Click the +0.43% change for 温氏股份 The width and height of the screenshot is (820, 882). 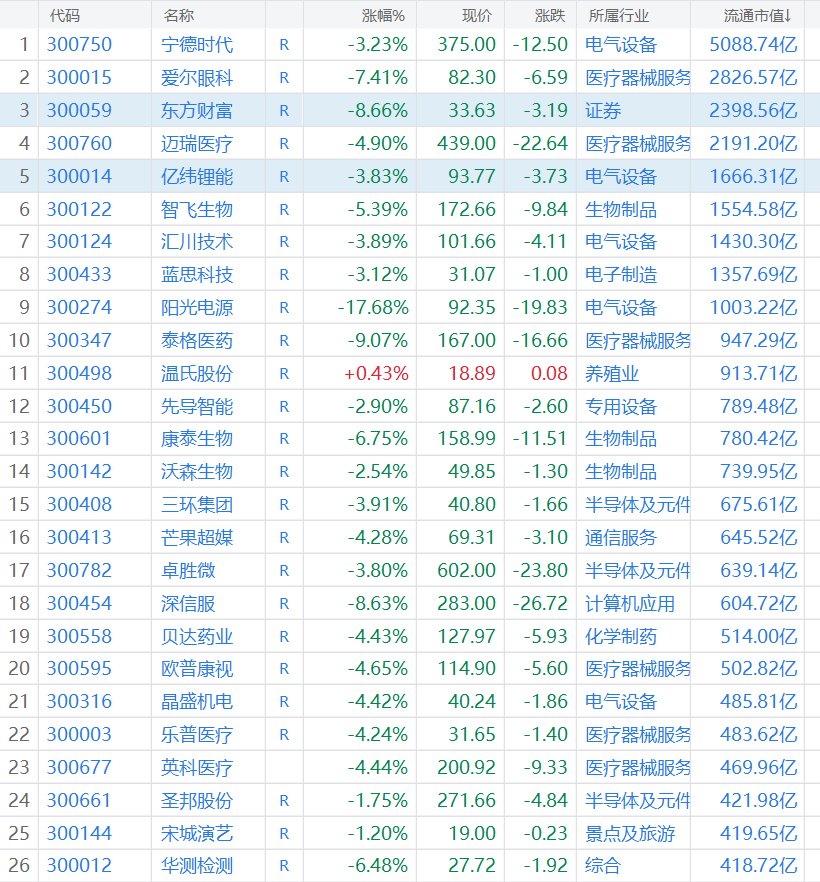point(376,373)
